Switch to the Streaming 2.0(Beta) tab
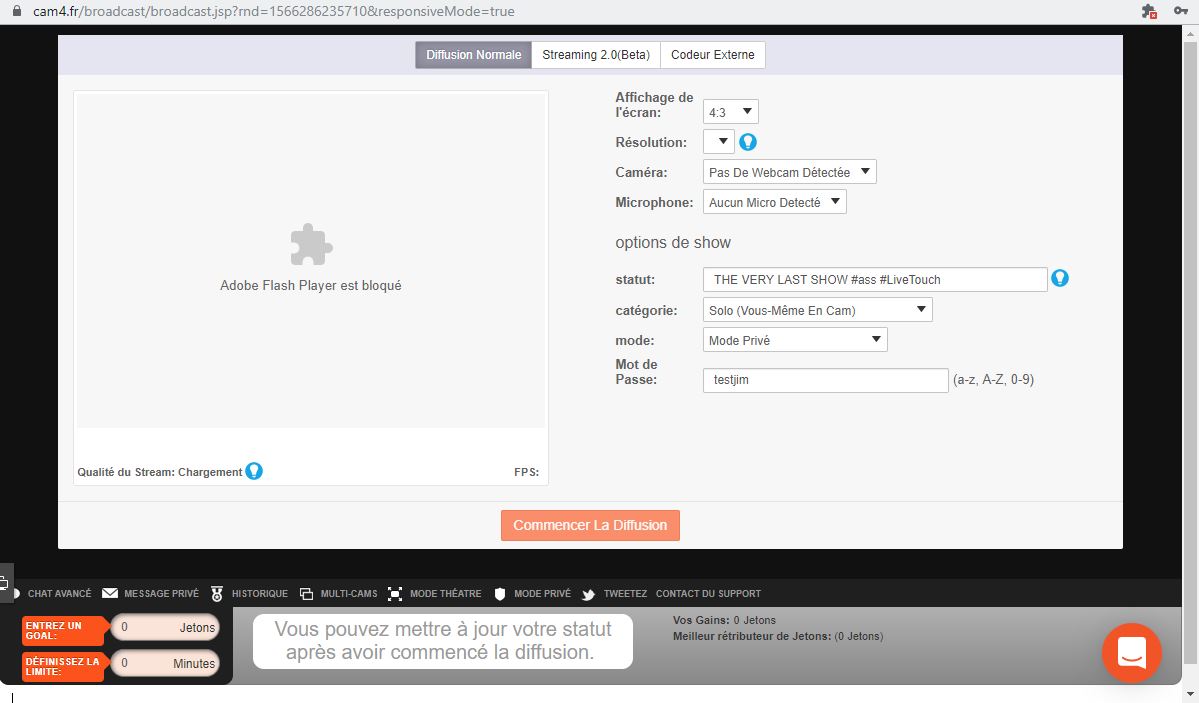This screenshot has width=1199, height=703. pos(596,55)
